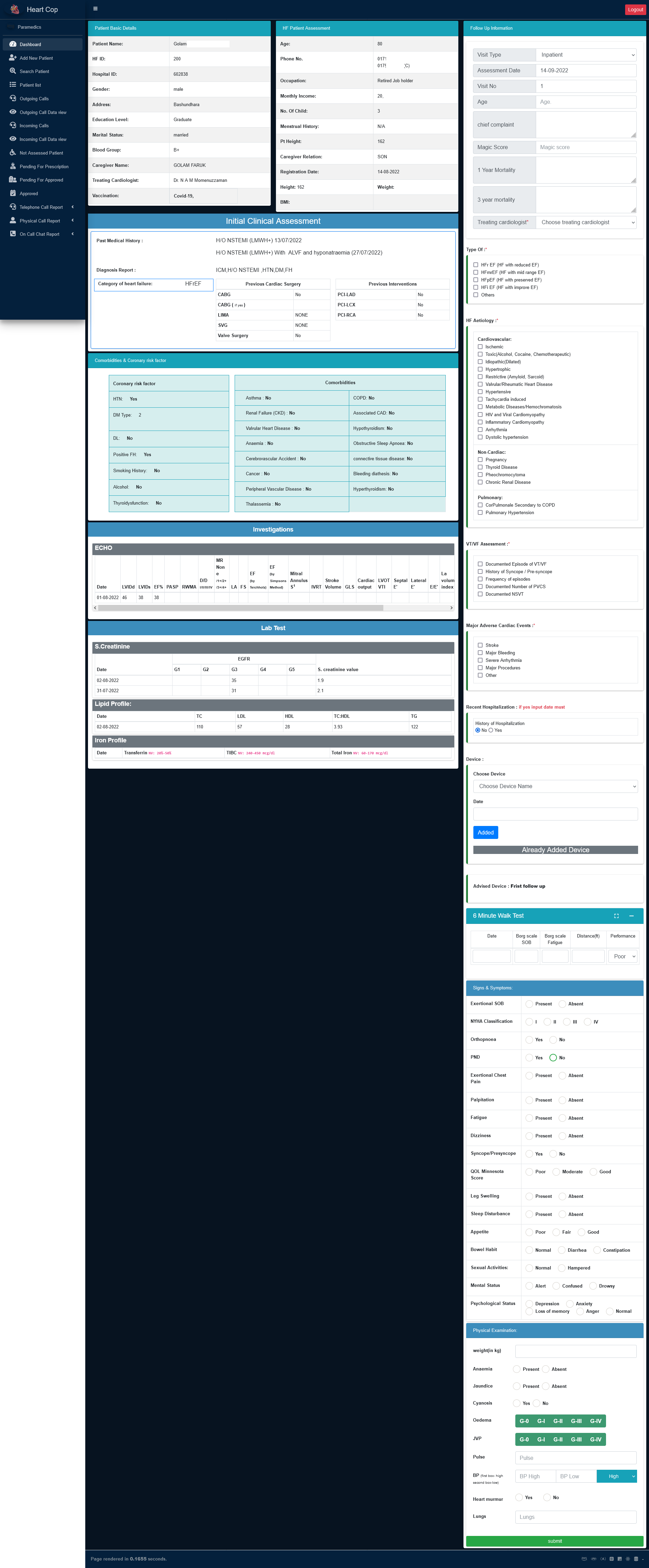Open the Choose Device Name dropdown
Image resolution: width=649 pixels, height=1568 pixels.
[555, 786]
